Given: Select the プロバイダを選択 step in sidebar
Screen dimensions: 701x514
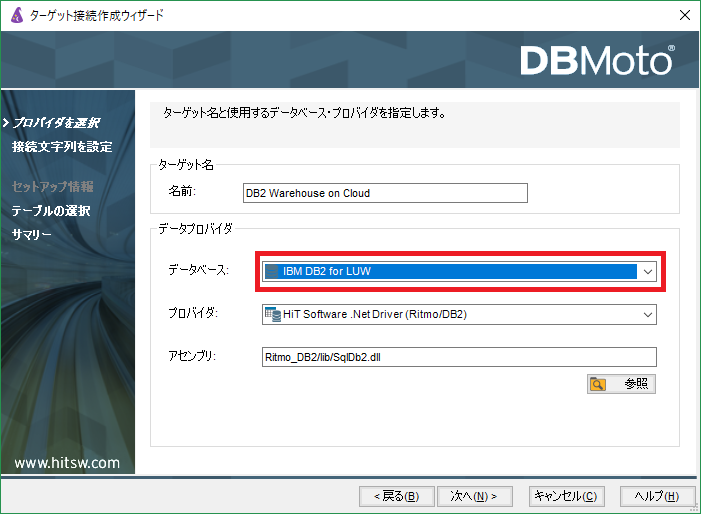Looking at the screenshot, I should [56, 122].
